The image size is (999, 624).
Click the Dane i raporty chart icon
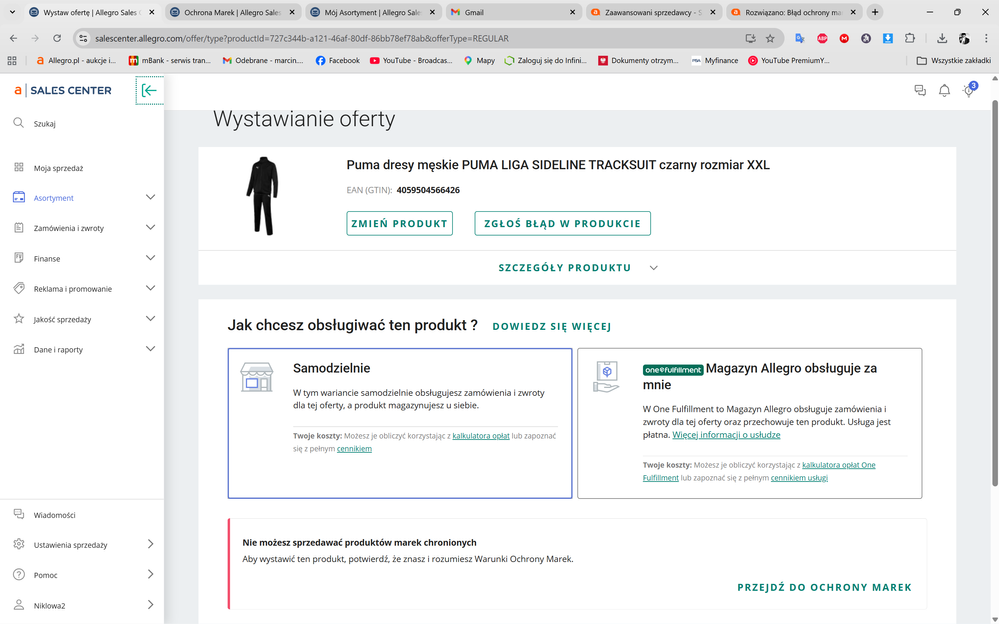tap(18, 349)
